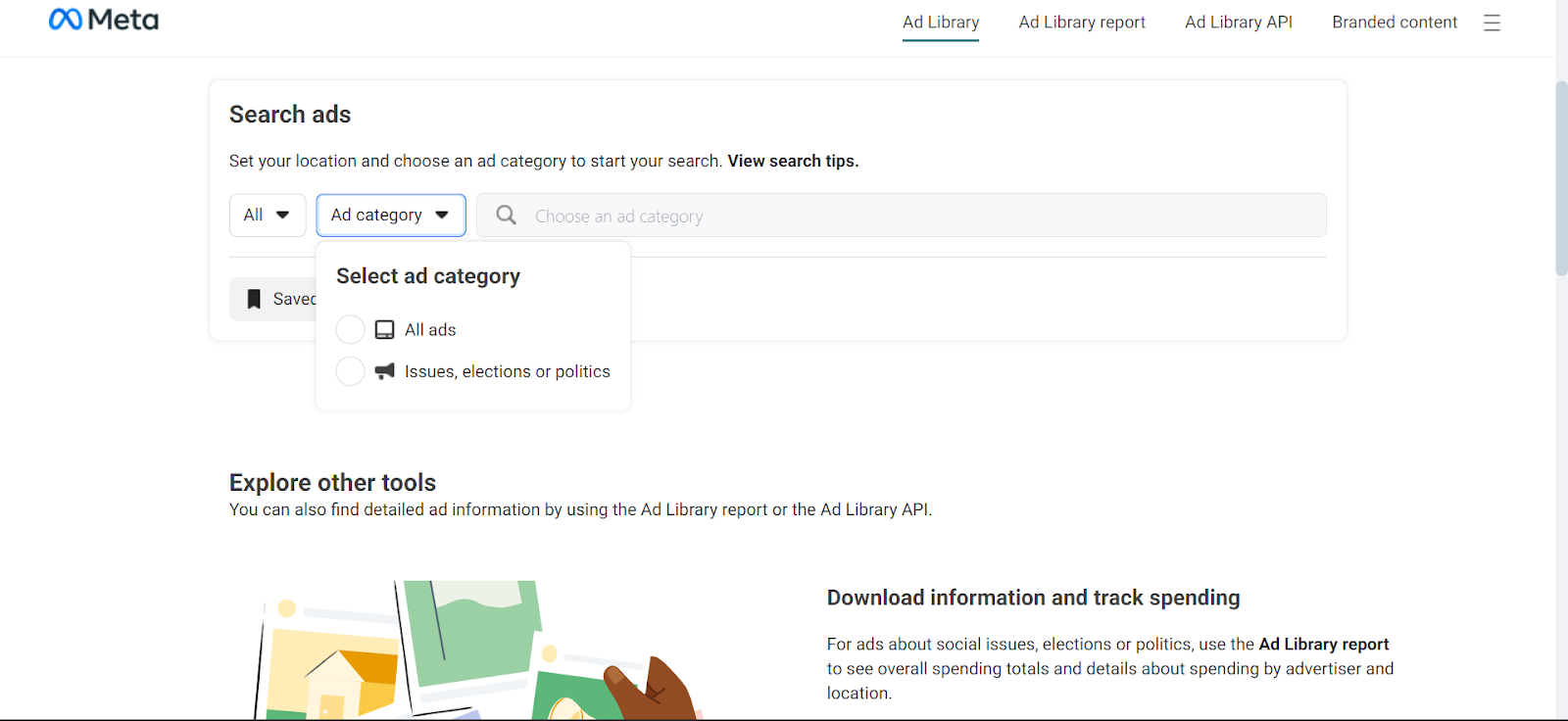Viewport: 1568px width, 721px height.
Task: Switch to the Ad Library report tab
Action: tap(1081, 23)
